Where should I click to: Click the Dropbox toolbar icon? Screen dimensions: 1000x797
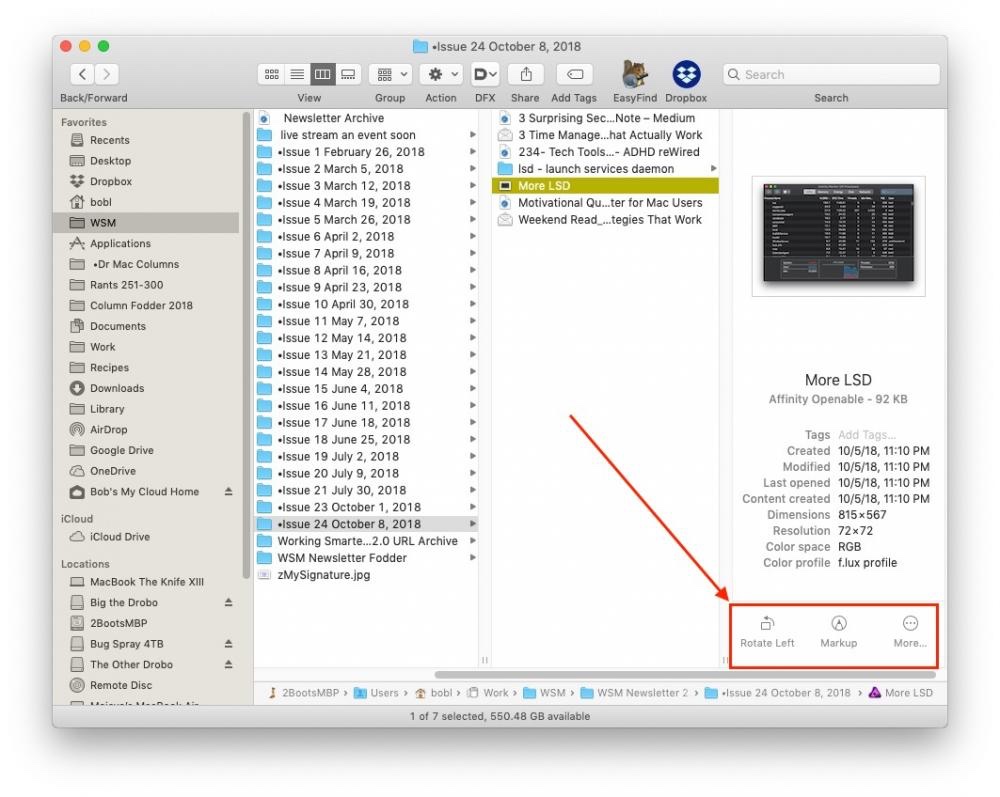tap(685, 75)
